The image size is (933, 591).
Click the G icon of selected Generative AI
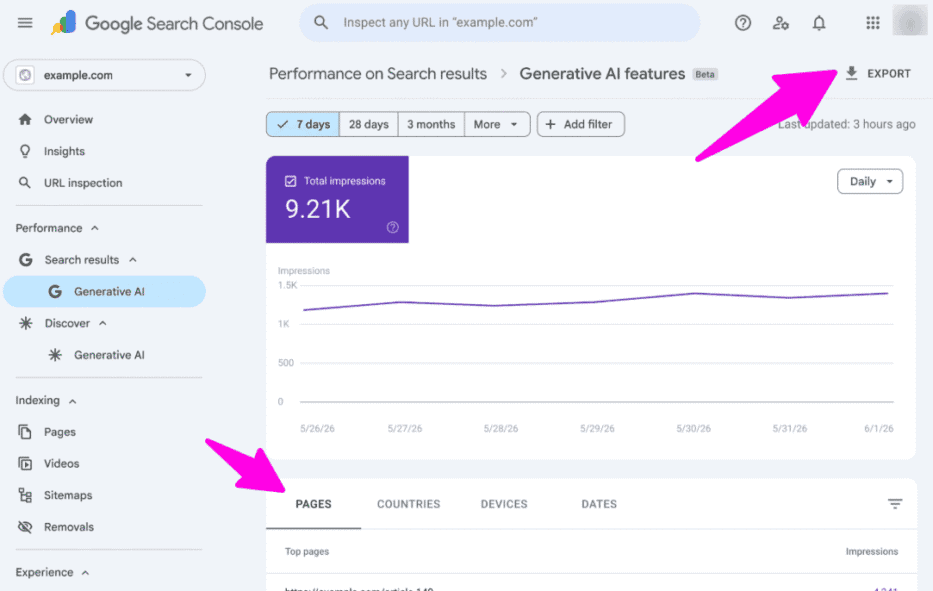[x=55, y=292]
